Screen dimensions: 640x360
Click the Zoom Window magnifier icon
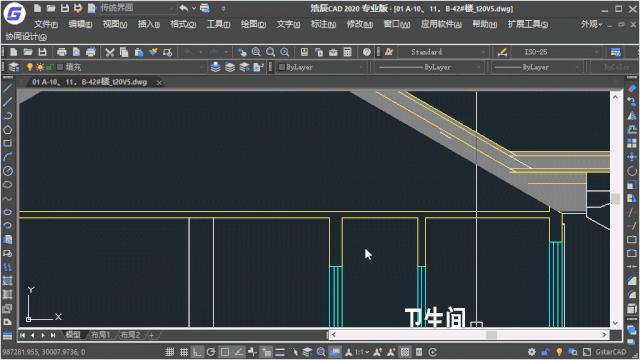pos(271,52)
